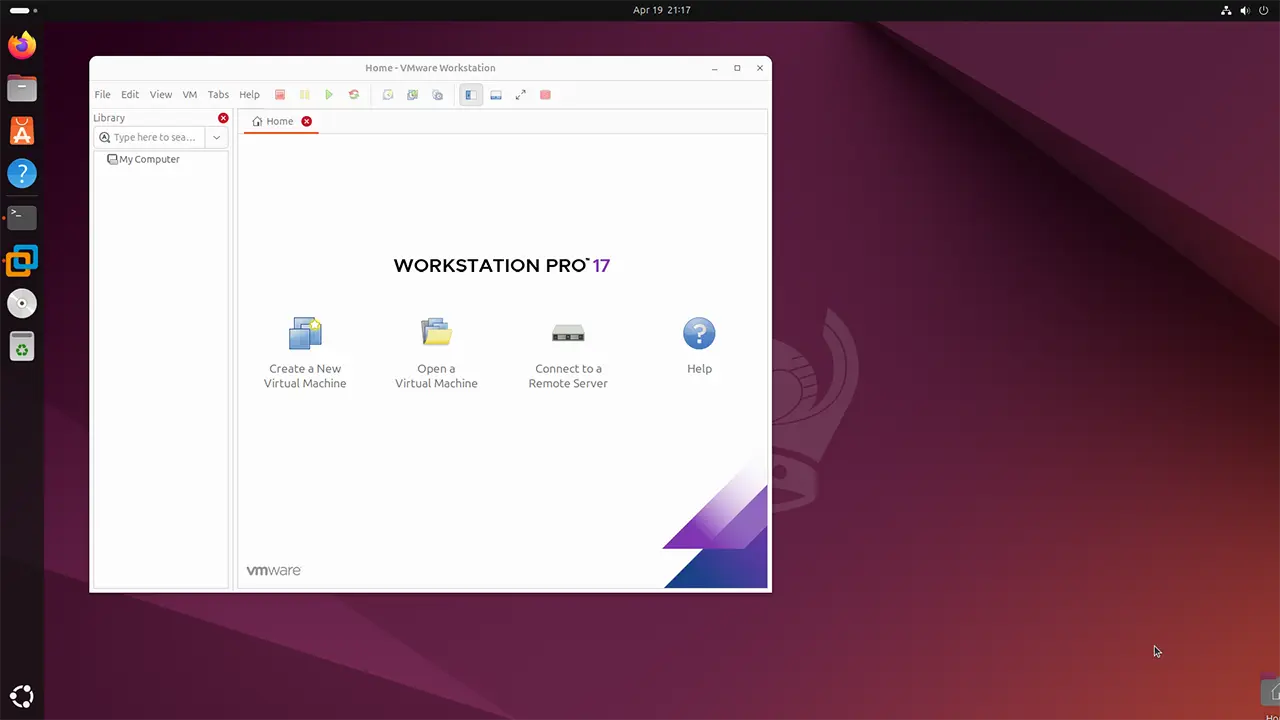The height and width of the screenshot is (720, 1280).
Task: Click the VMware Workstation dock icon
Action: tap(22, 260)
